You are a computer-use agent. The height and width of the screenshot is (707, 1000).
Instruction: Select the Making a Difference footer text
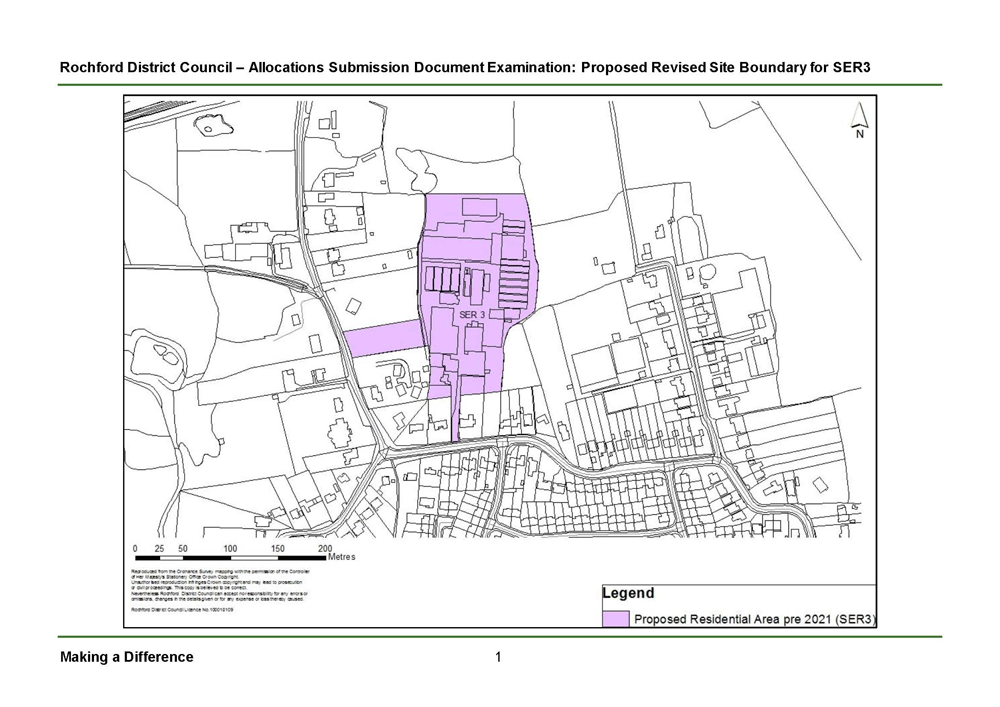coord(125,657)
